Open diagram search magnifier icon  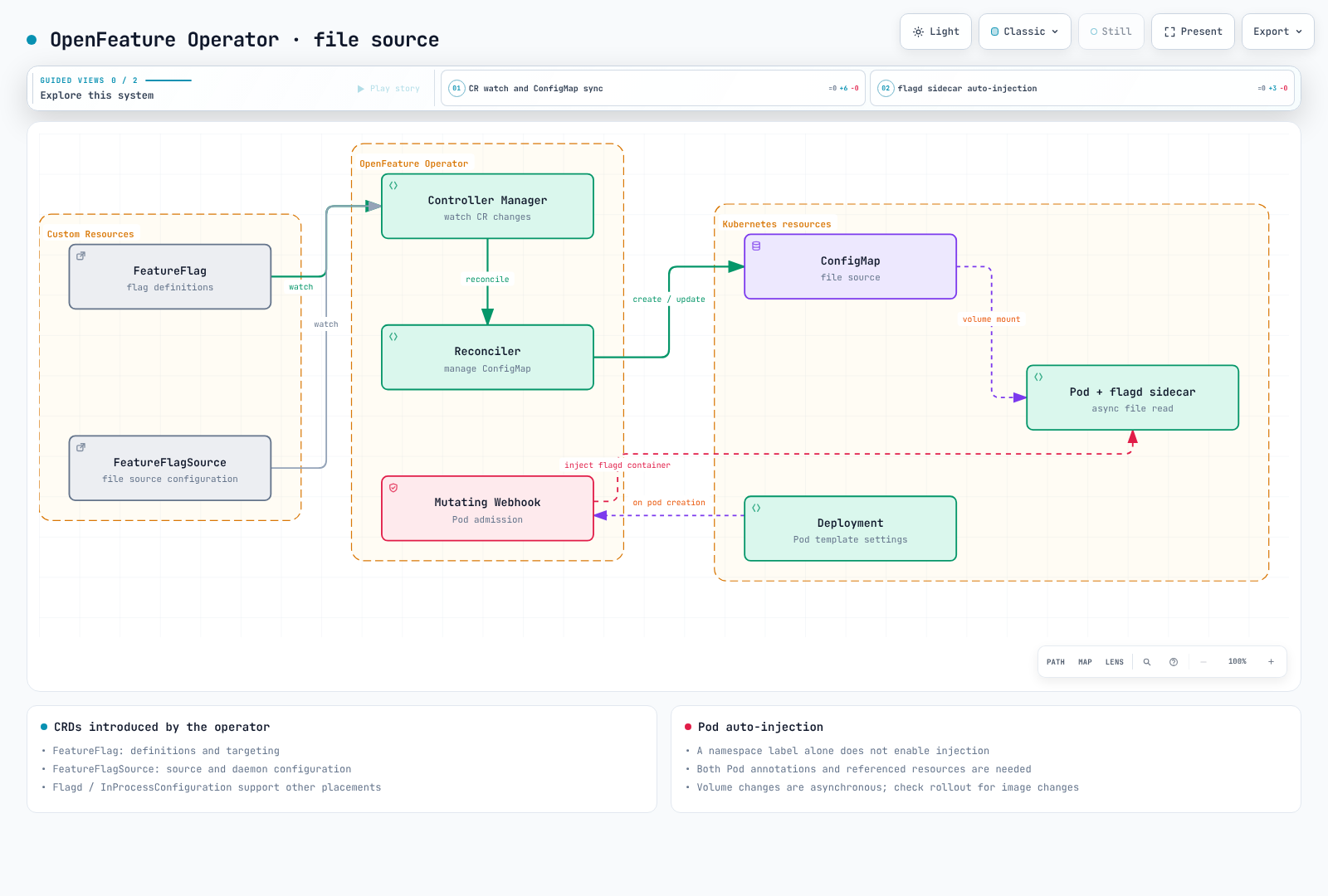1147,662
